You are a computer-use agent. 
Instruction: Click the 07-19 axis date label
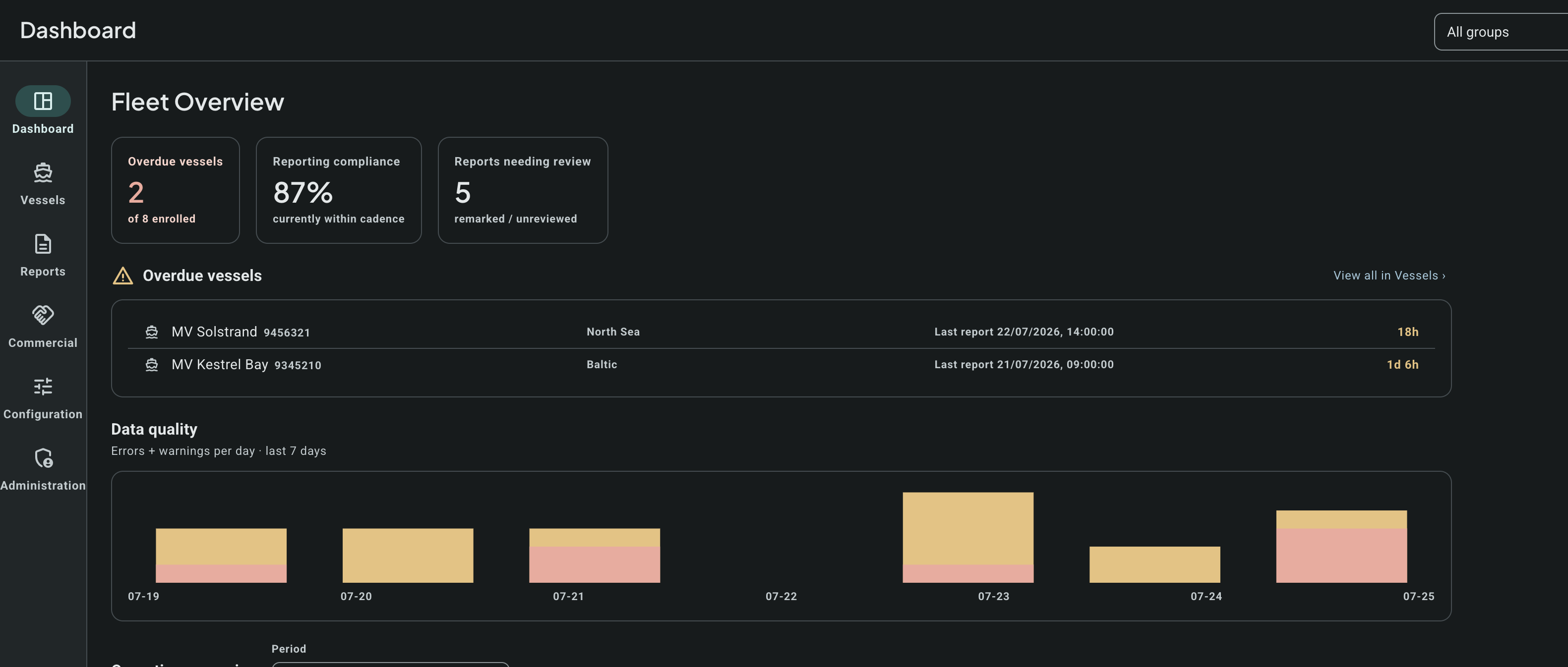(x=144, y=597)
